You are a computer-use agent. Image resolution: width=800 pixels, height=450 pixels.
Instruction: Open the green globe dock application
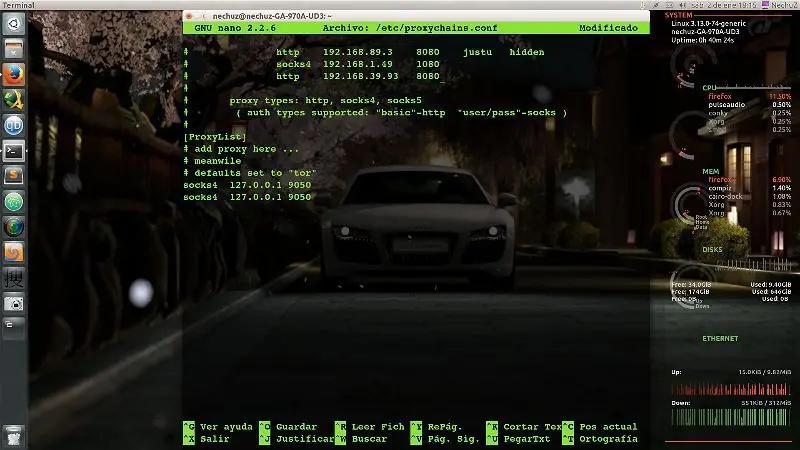coord(14,202)
